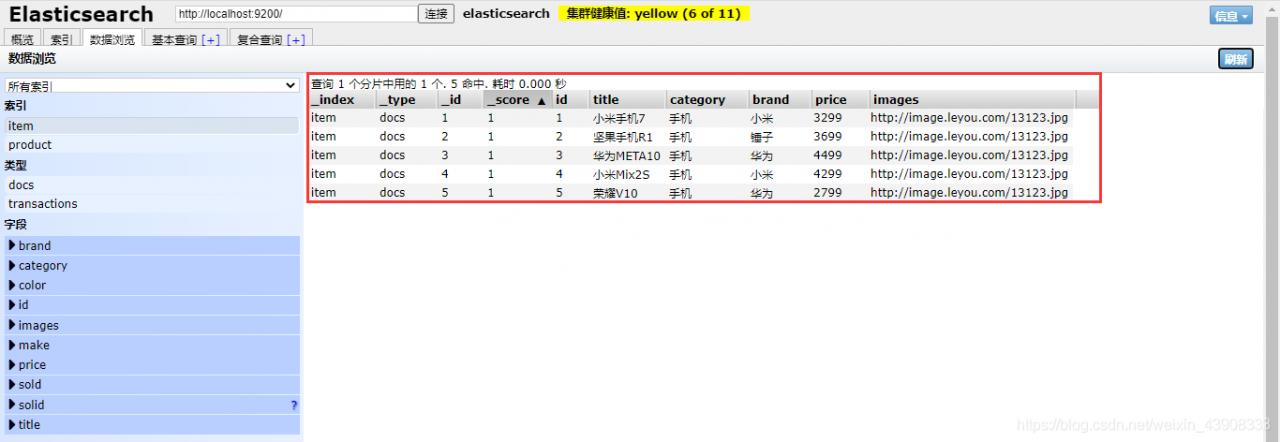The height and width of the screenshot is (442, 1280).
Task: Click the help question mark beside solid field
Action: [294, 405]
